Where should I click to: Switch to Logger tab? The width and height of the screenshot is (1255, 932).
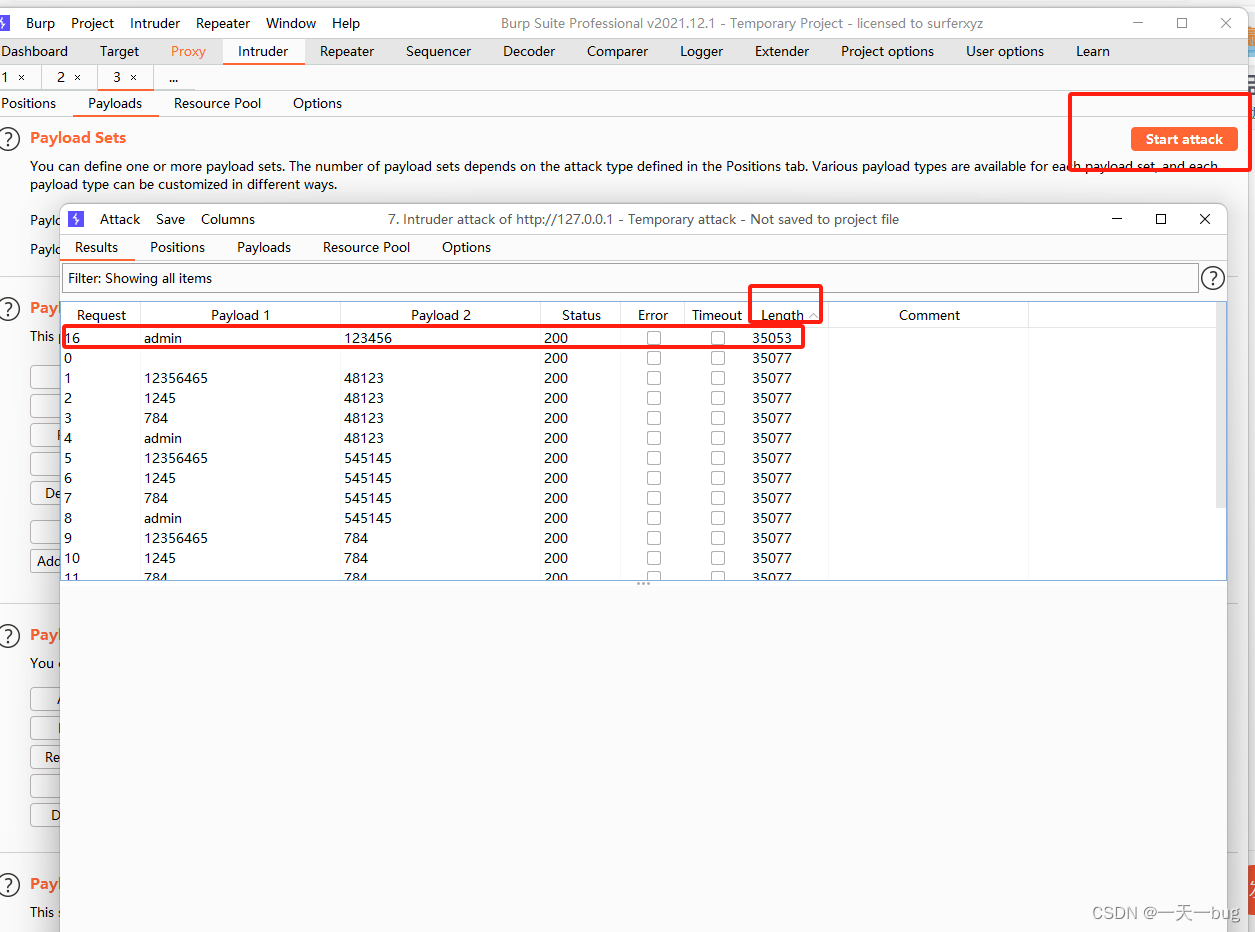(701, 51)
